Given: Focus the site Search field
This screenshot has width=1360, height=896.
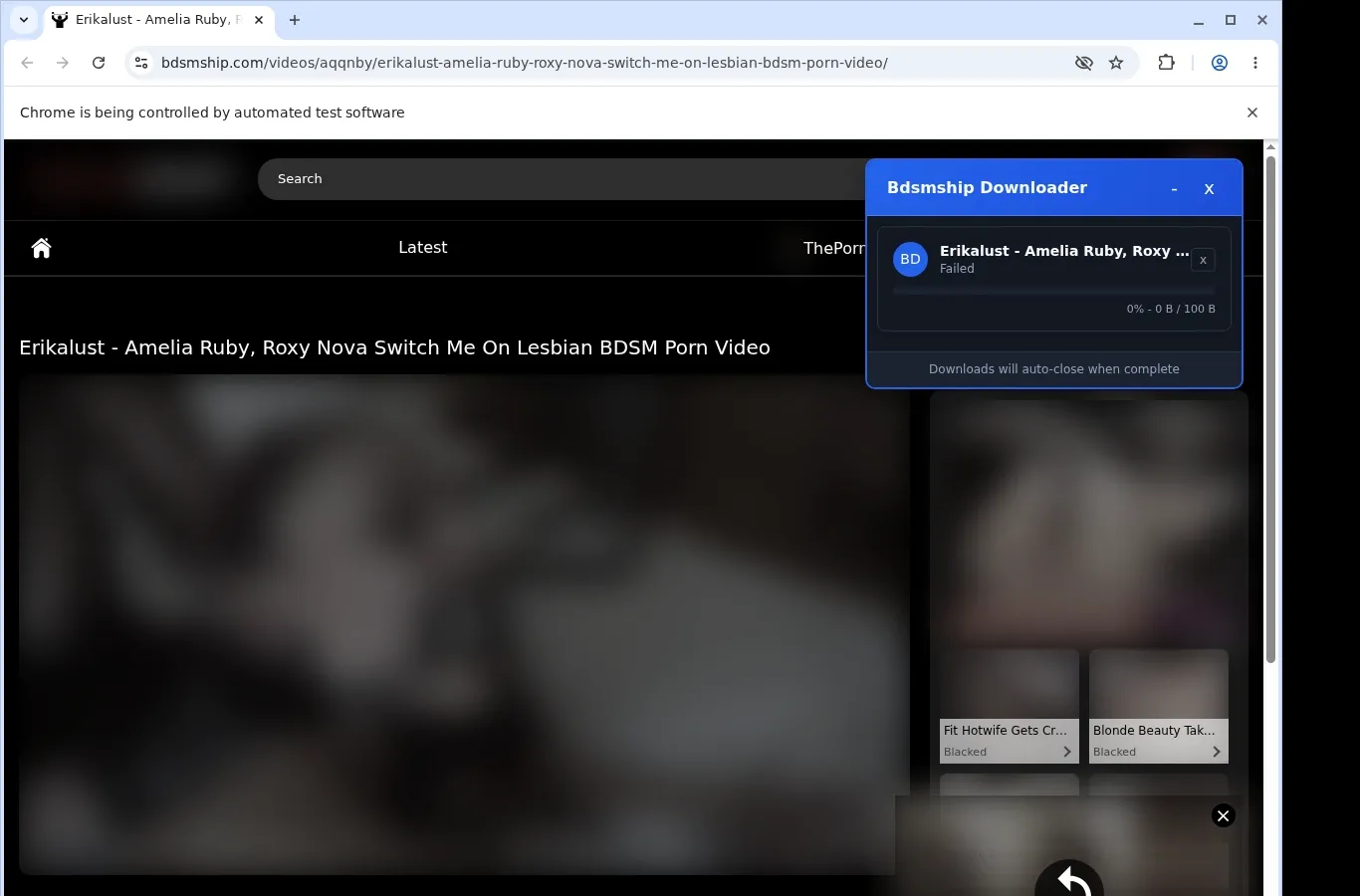Looking at the screenshot, I should [563, 179].
